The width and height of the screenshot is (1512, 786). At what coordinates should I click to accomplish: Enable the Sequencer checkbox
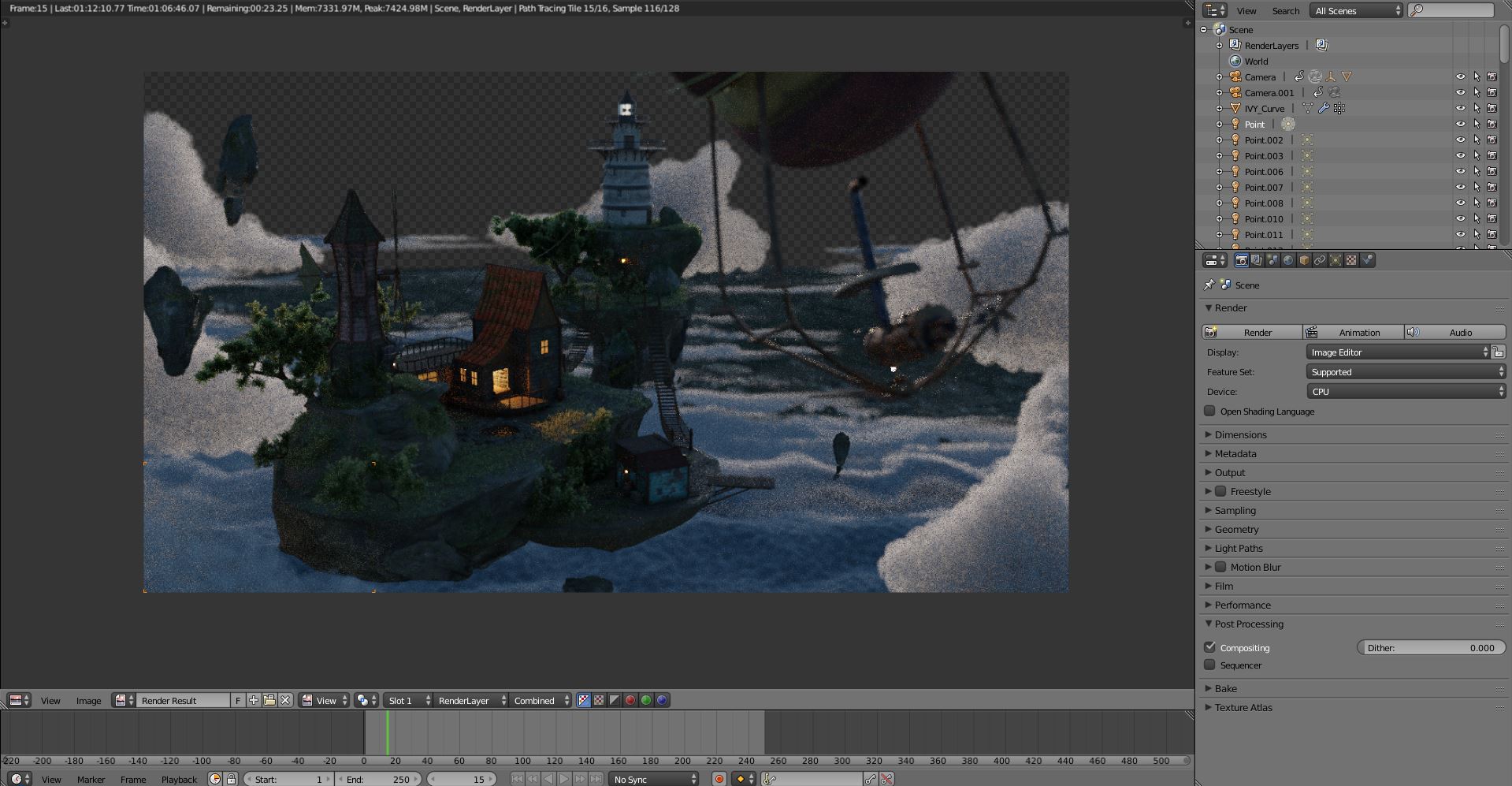pos(1210,665)
